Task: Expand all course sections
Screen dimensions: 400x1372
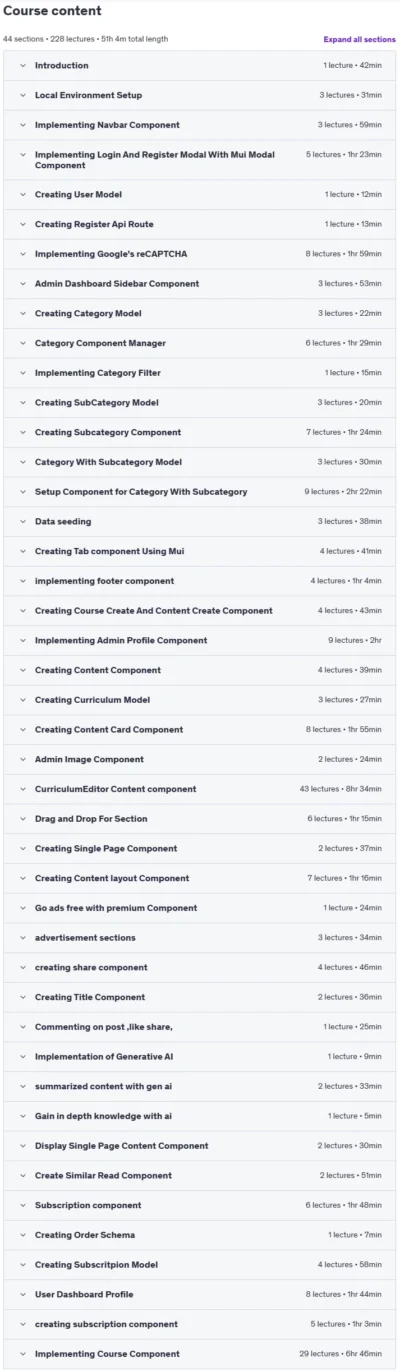Action: 359,39
